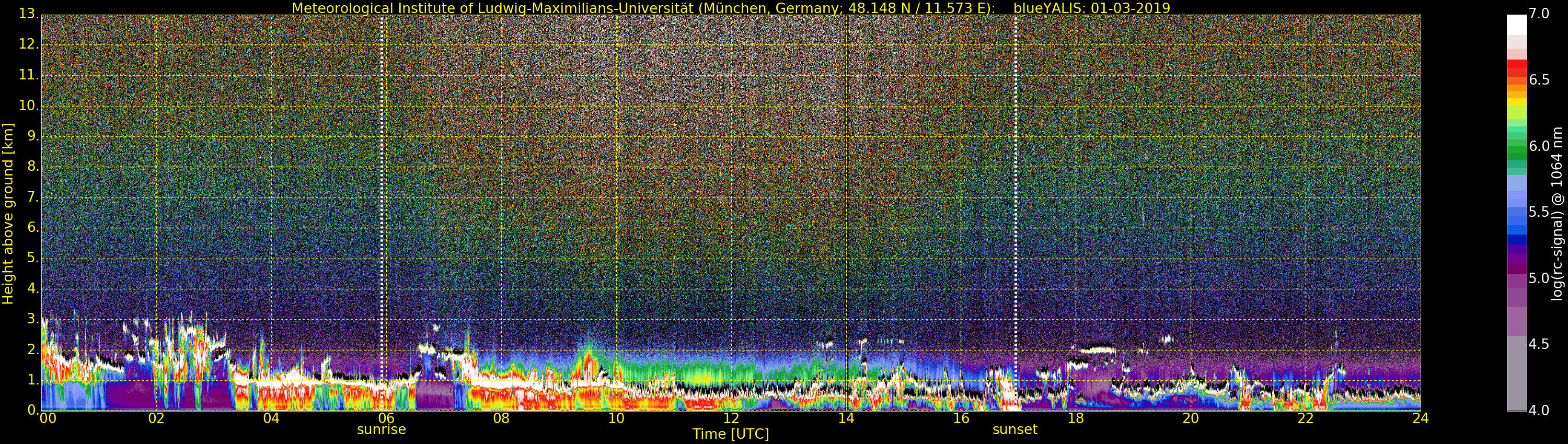
Task: Click the time tick label '16'
Action: coord(961,418)
